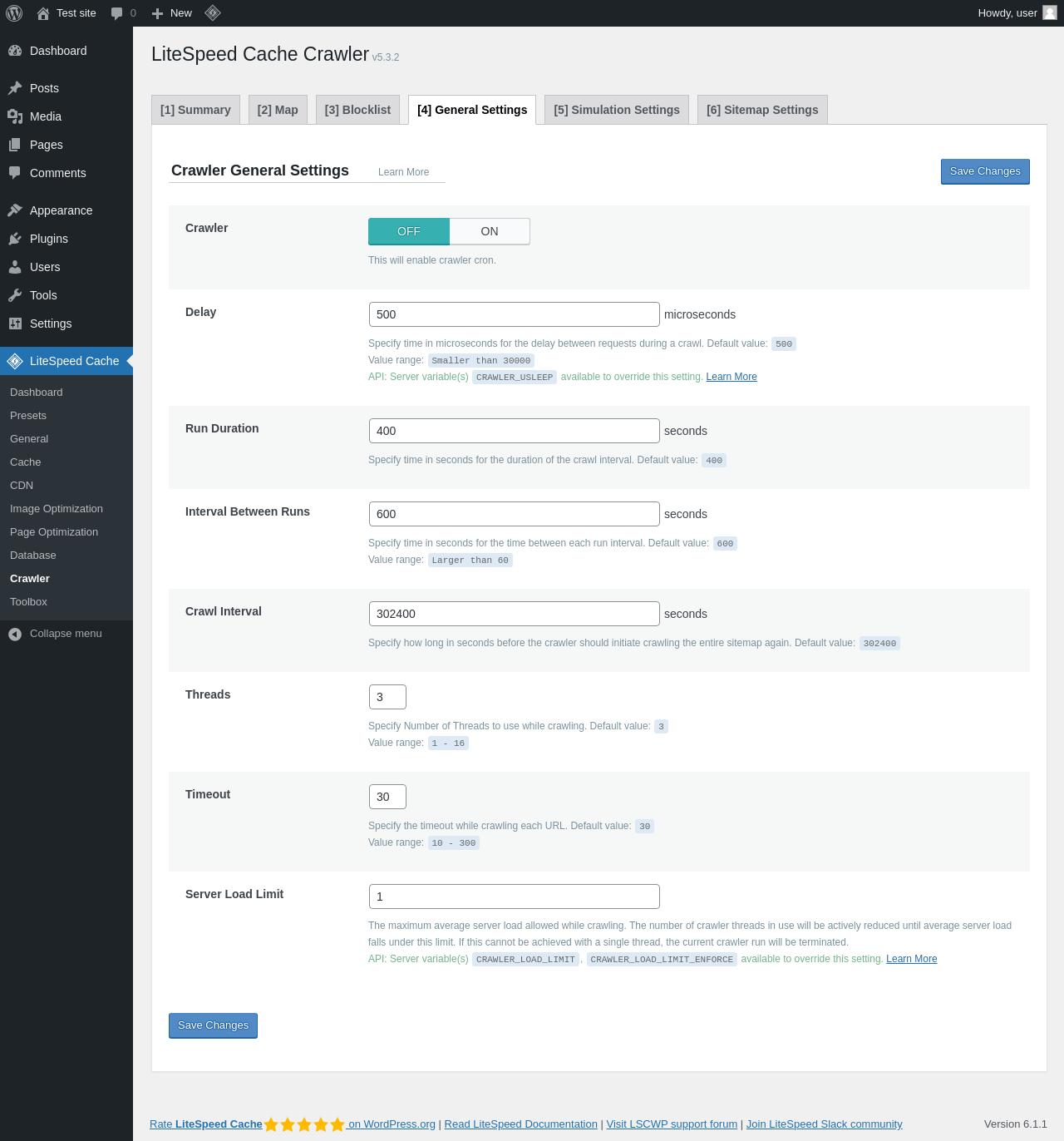
Task: Collapse menu using the arrow icon
Action: pyautogui.click(x=15, y=634)
